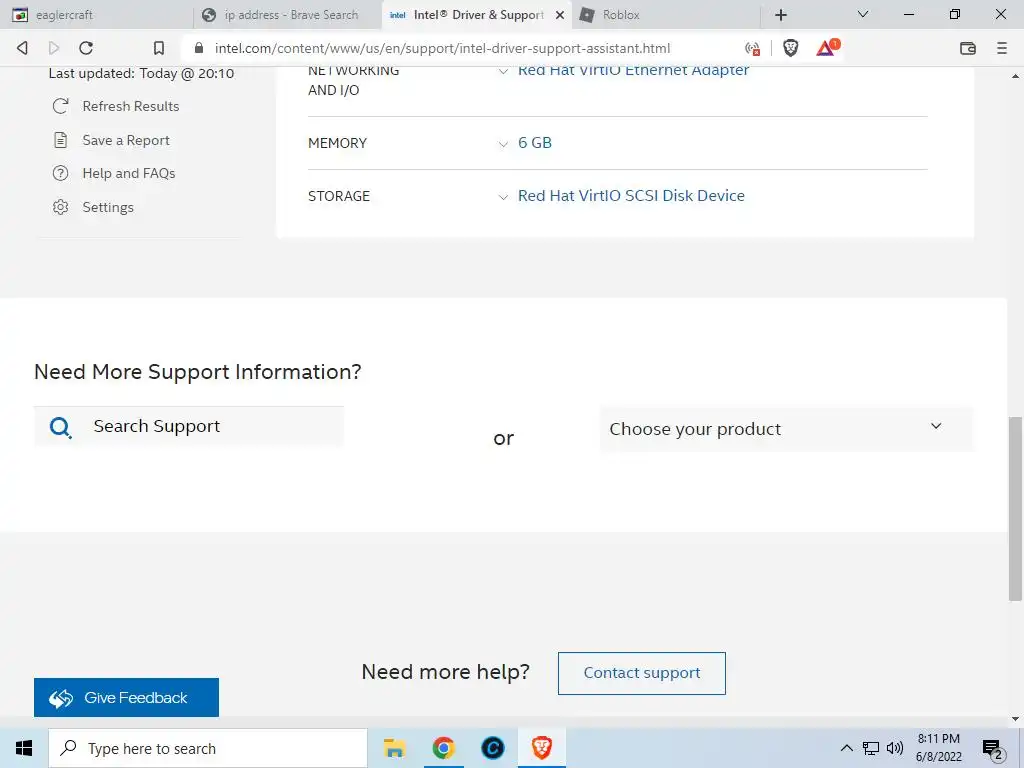1024x768 pixels.
Task: Click the lock site info icon
Action: [x=199, y=48]
